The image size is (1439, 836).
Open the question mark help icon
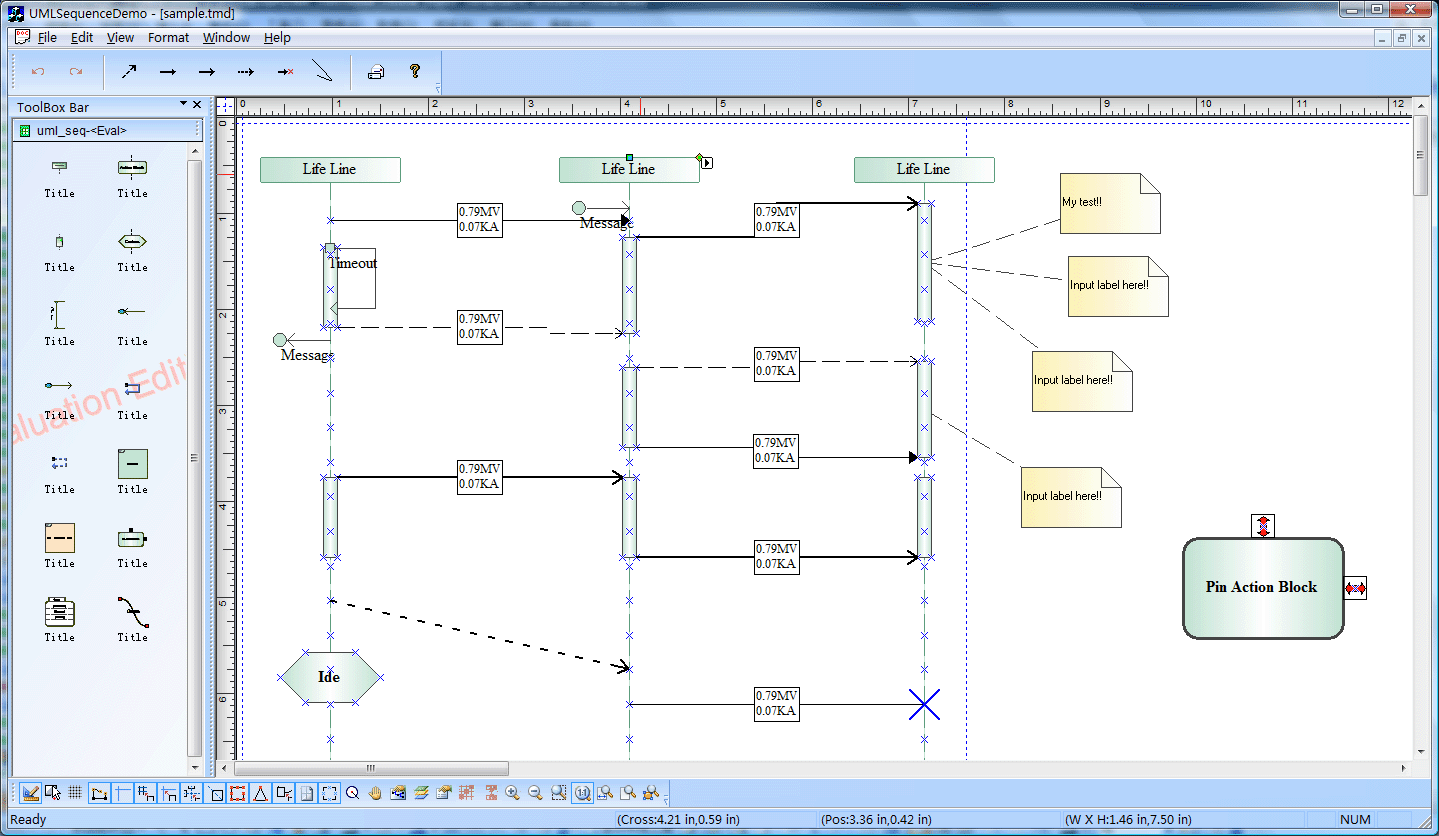pyautogui.click(x=414, y=72)
